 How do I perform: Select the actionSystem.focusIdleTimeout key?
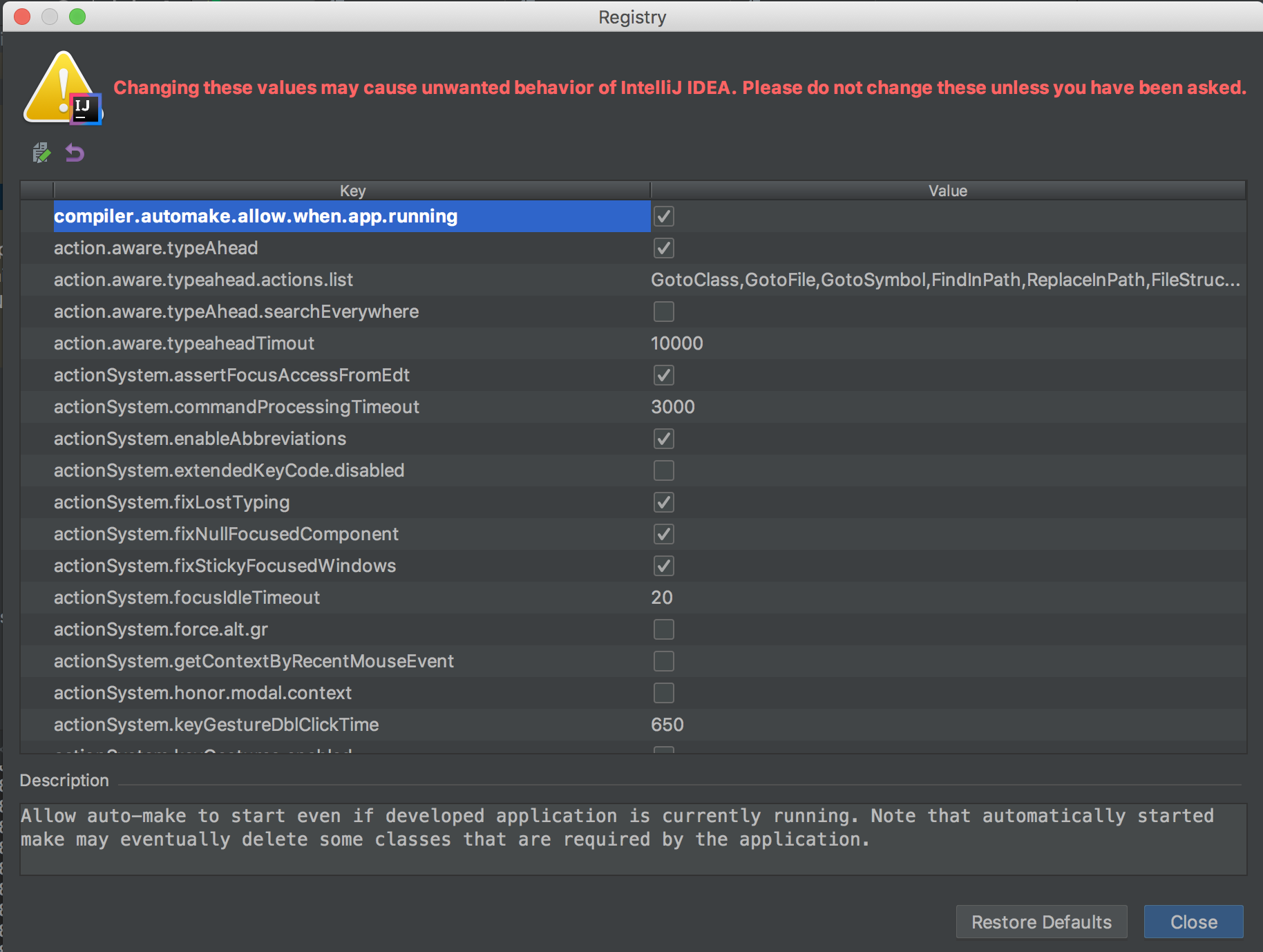point(187,598)
